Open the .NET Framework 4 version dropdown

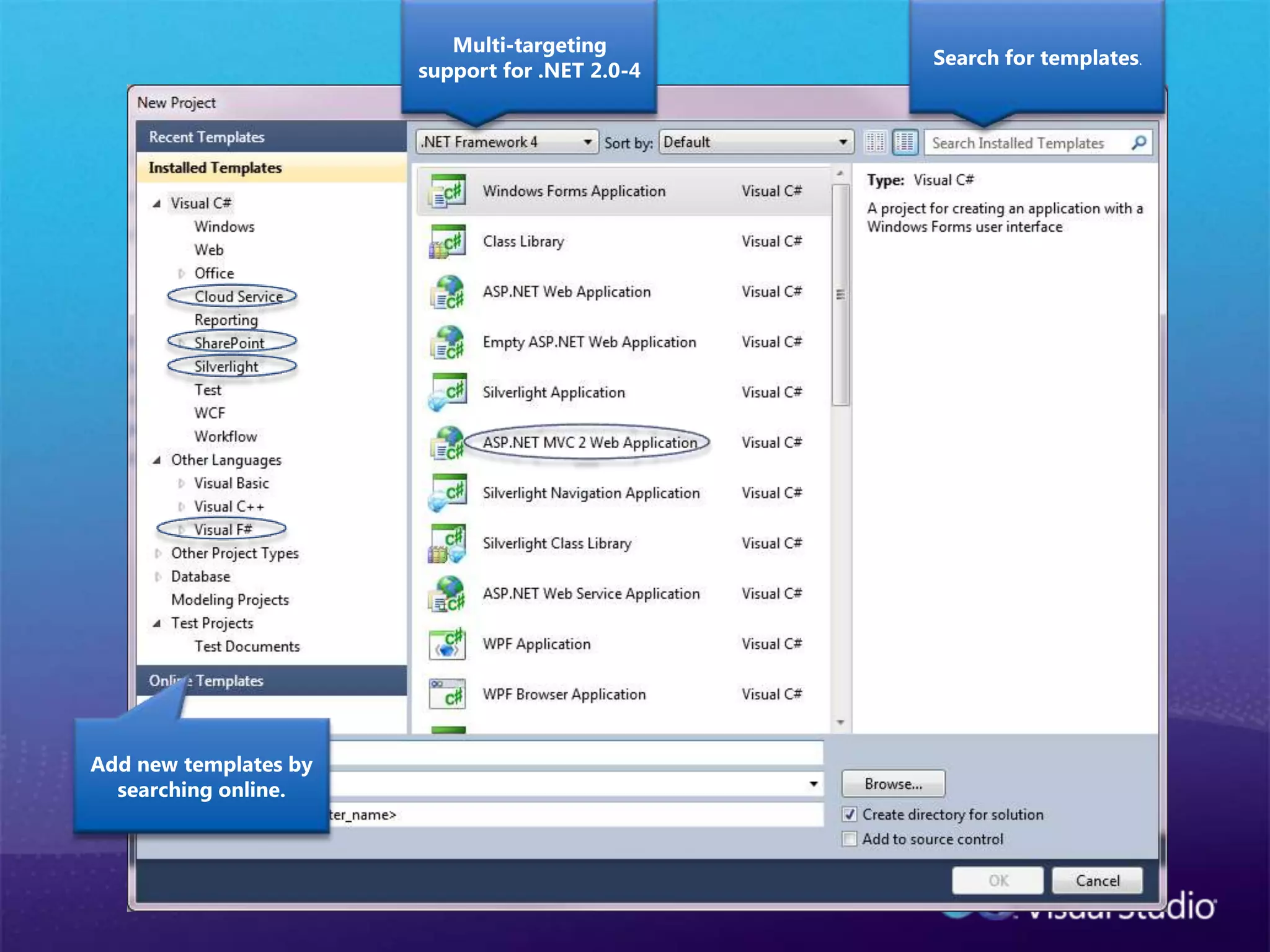(x=507, y=143)
